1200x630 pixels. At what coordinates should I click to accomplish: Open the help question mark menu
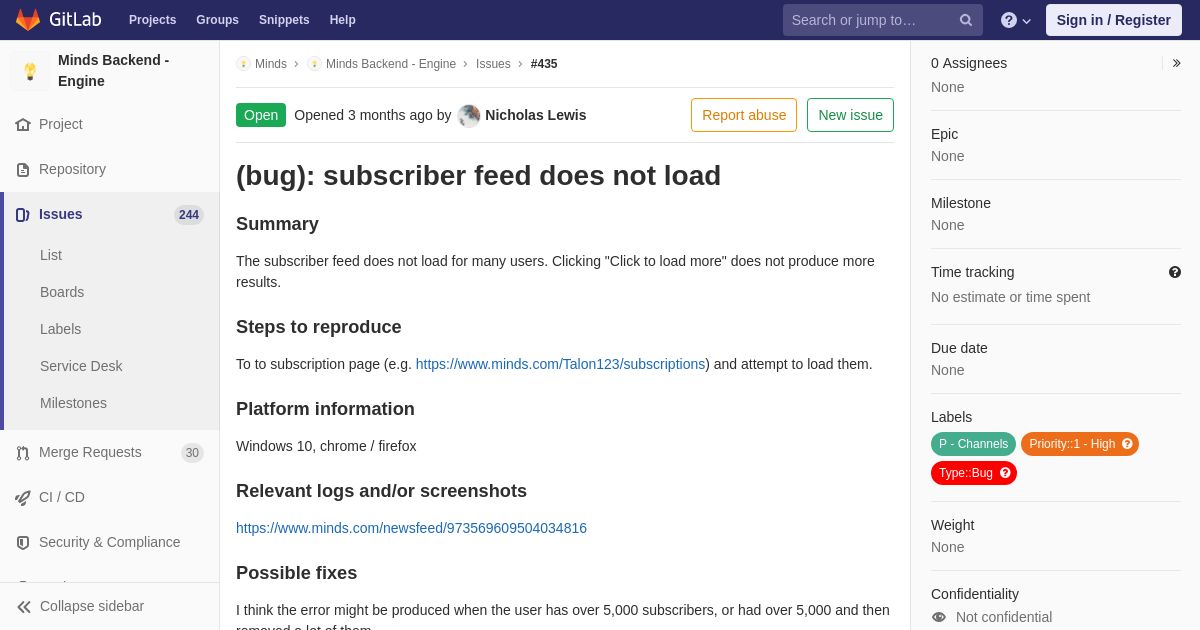[1016, 20]
